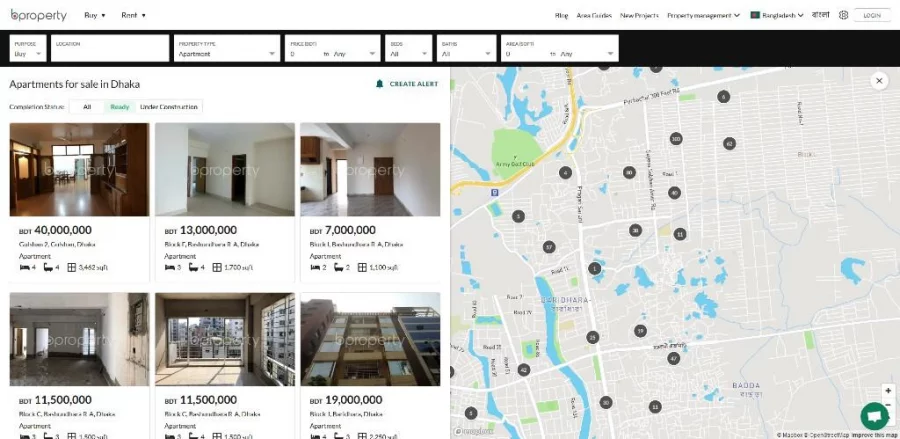Click map cluster marker 62
This screenshot has width=900, height=439.
coord(729,143)
